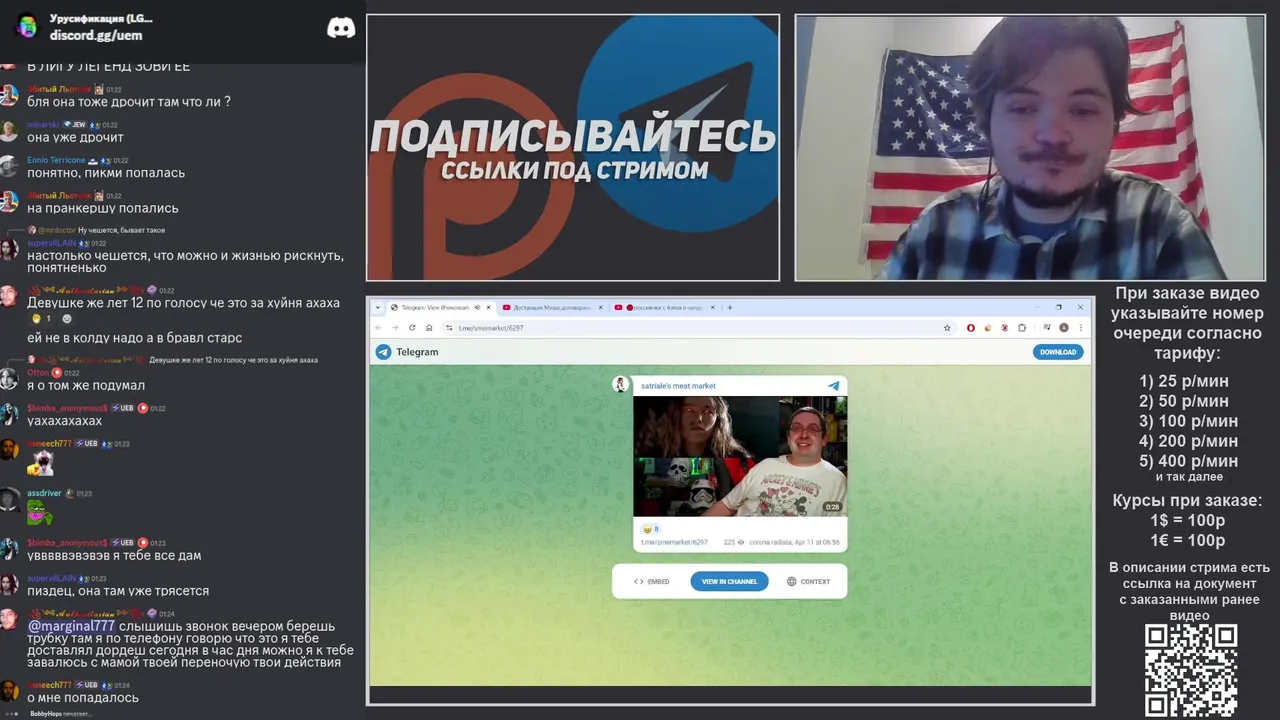Play the 0:28 video thumbnail
The image size is (1280, 720).
(x=740, y=456)
